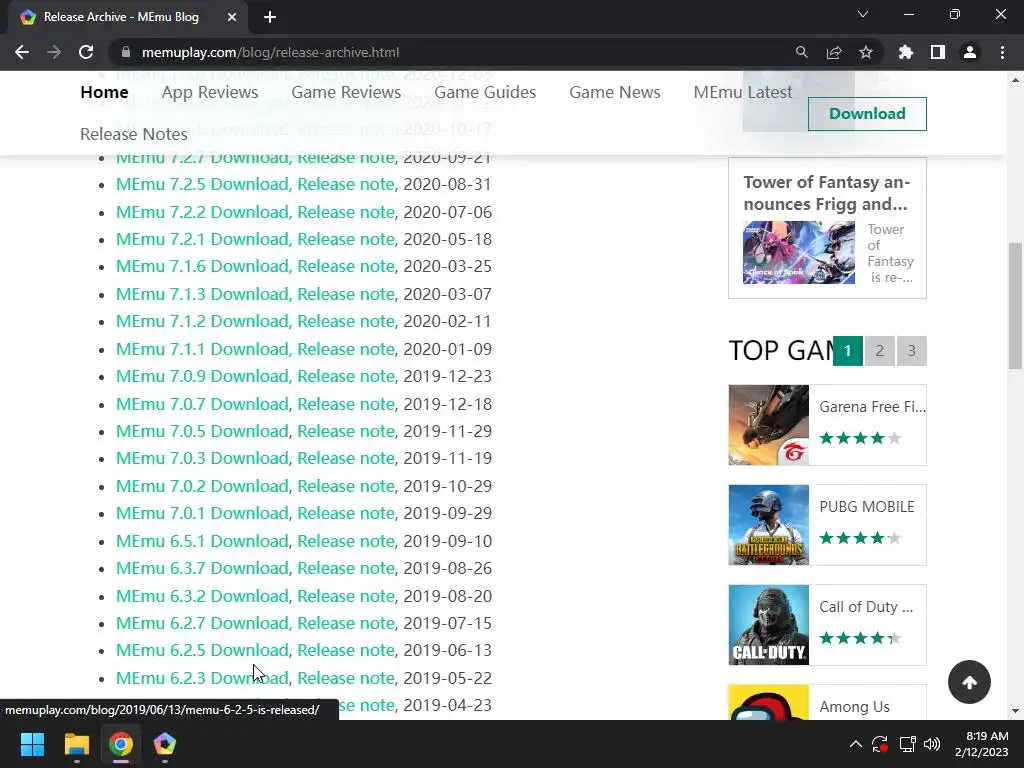Image resolution: width=1024 pixels, height=768 pixels.
Task: Click the page vertical scrollbar thumb
Action: click(x=1015, y=306)
